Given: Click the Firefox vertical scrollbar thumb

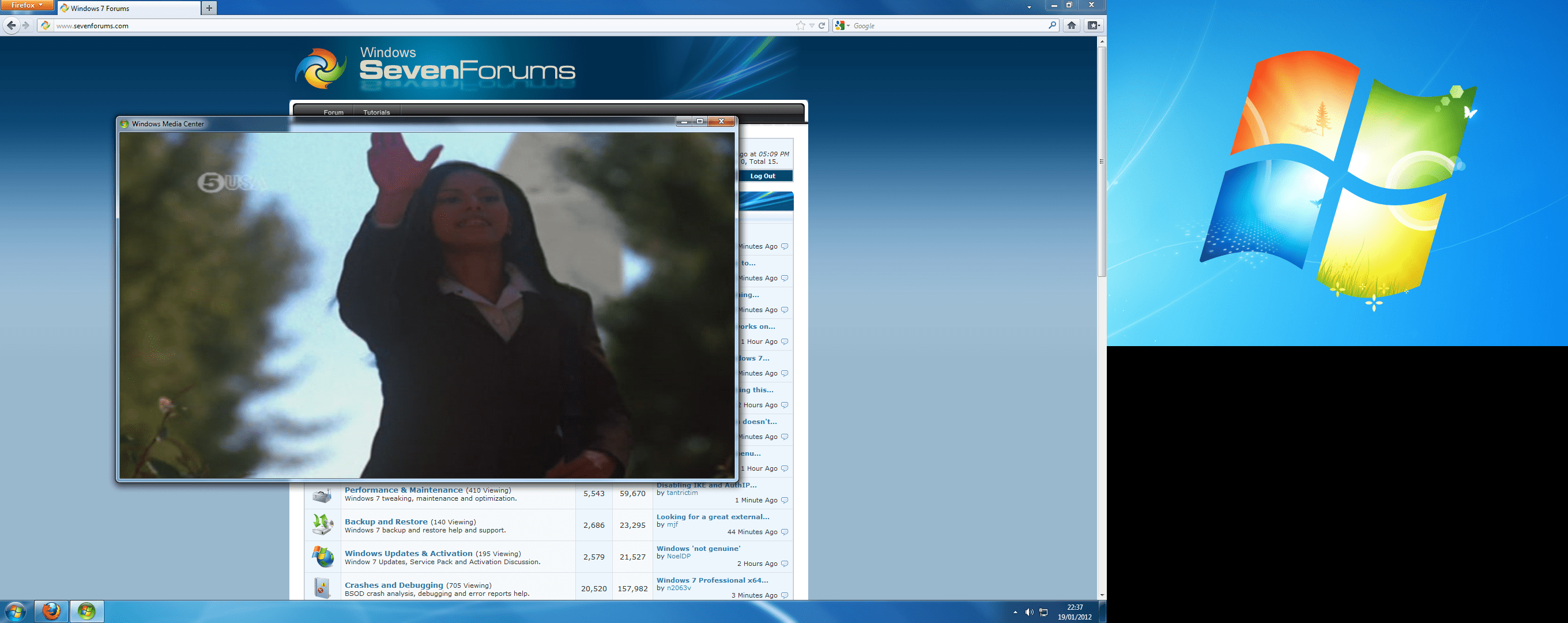Looking at the screenshot, I should [x=1101, y=162].
